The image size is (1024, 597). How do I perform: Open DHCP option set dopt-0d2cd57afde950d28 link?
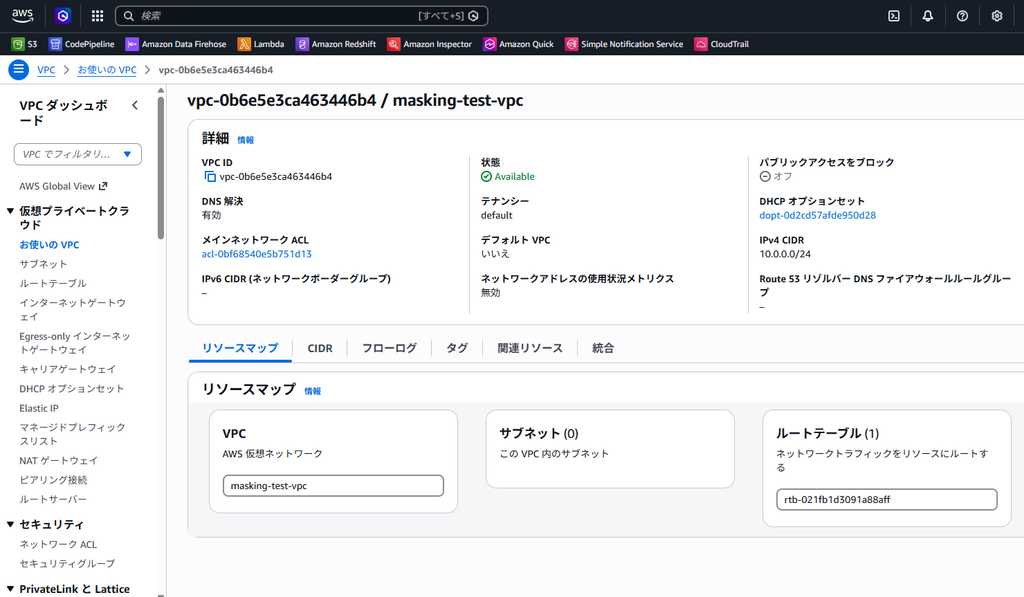click(x=818, y=215)
